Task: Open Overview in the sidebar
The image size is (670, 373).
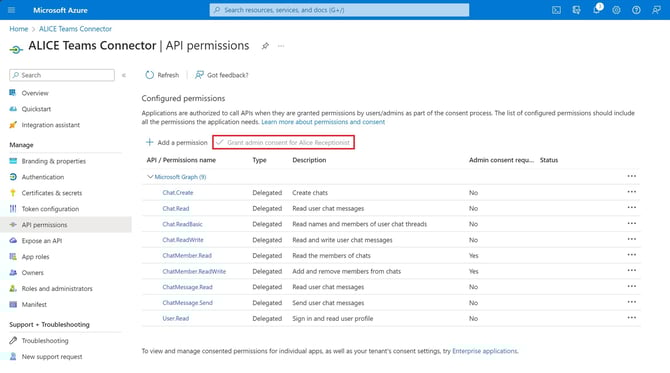Action: (35, 93)
